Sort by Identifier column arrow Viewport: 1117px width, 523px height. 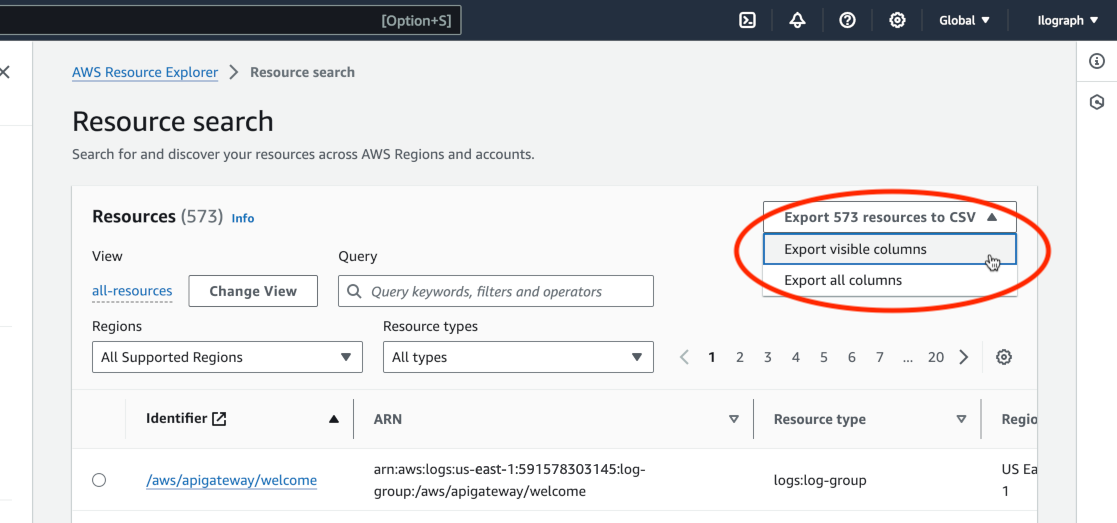click(x=334, y=419)
